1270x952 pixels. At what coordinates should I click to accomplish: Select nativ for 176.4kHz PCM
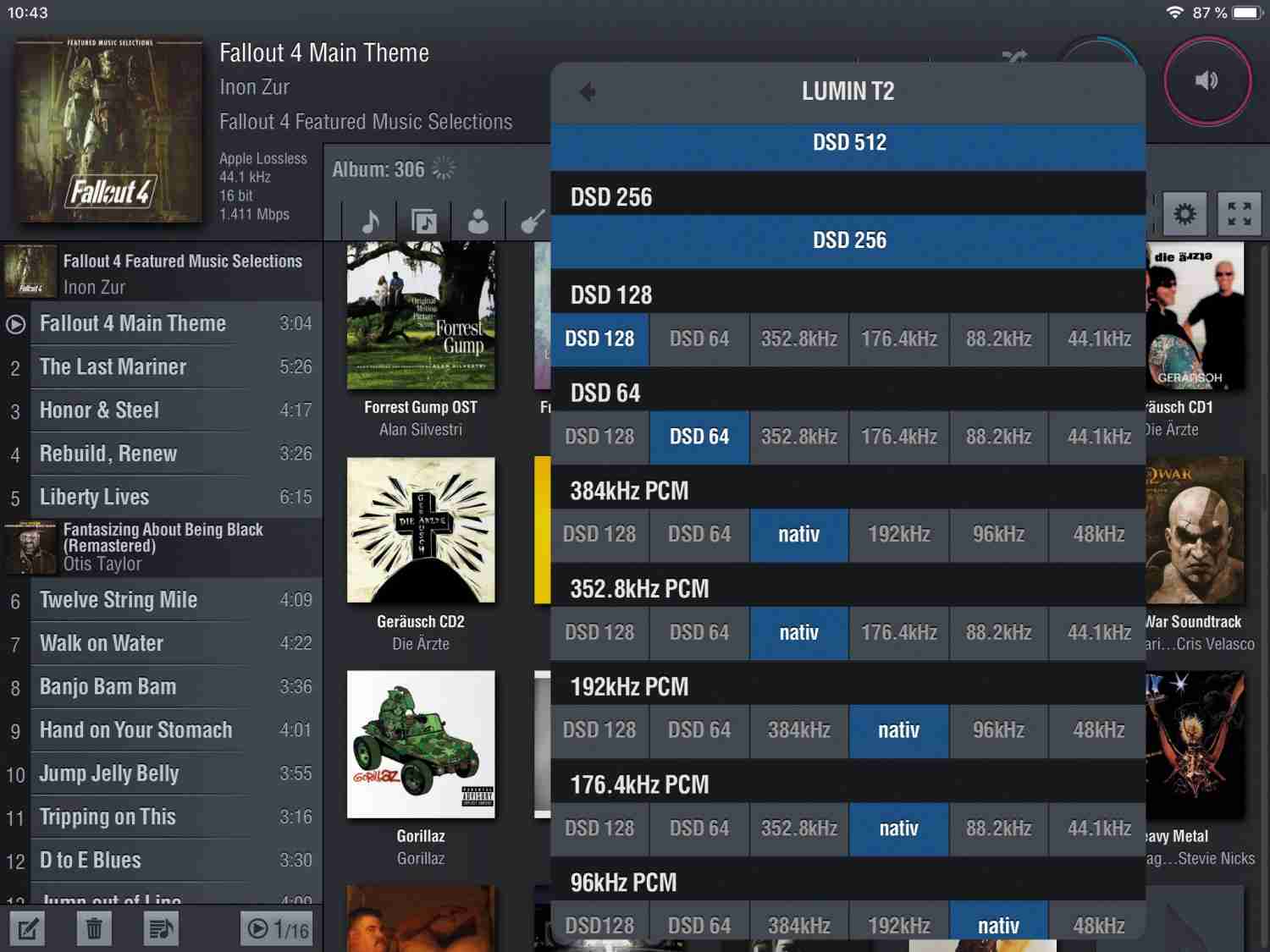coord(899,828)
